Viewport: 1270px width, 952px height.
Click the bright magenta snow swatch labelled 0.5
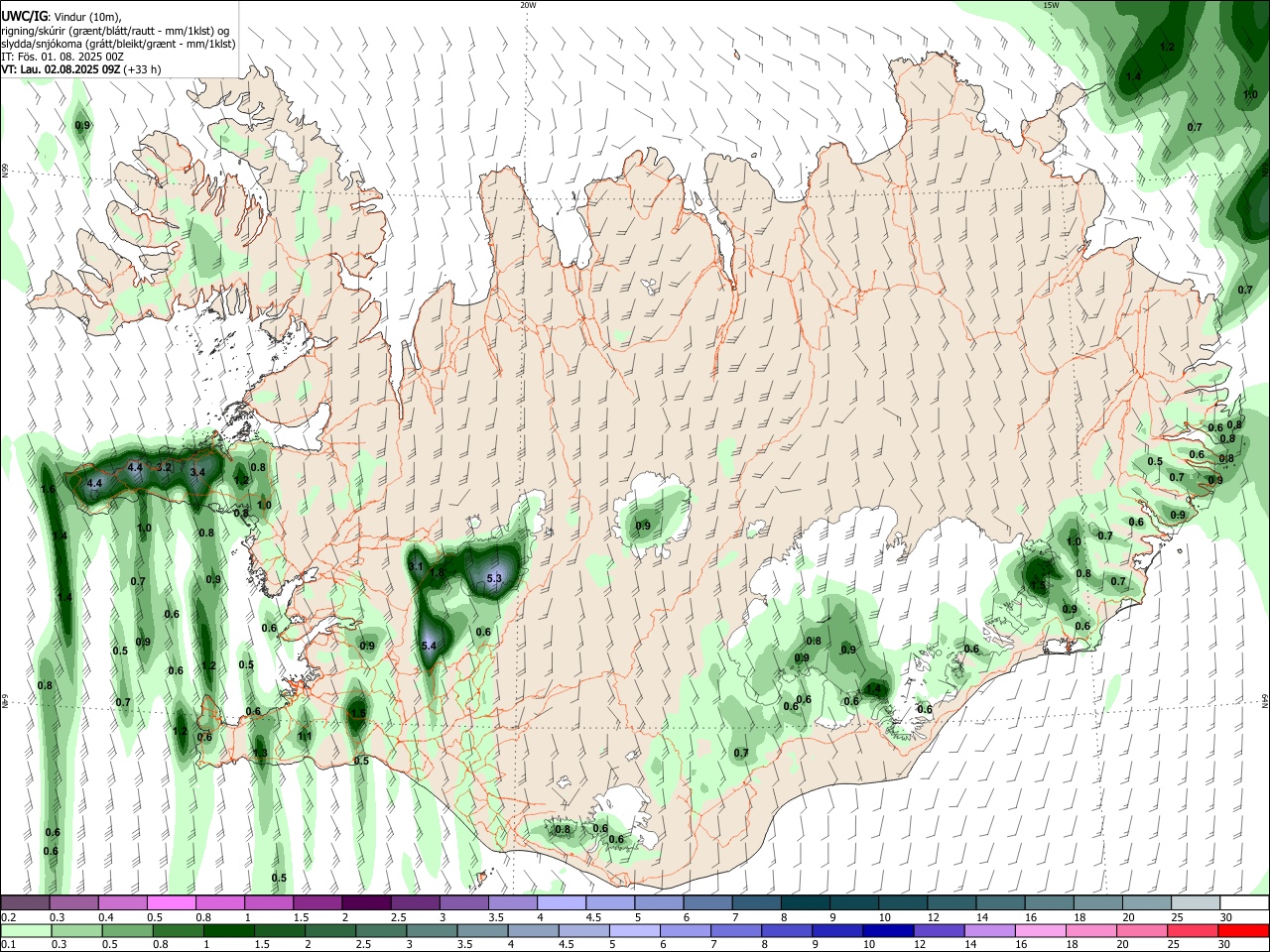171,902
